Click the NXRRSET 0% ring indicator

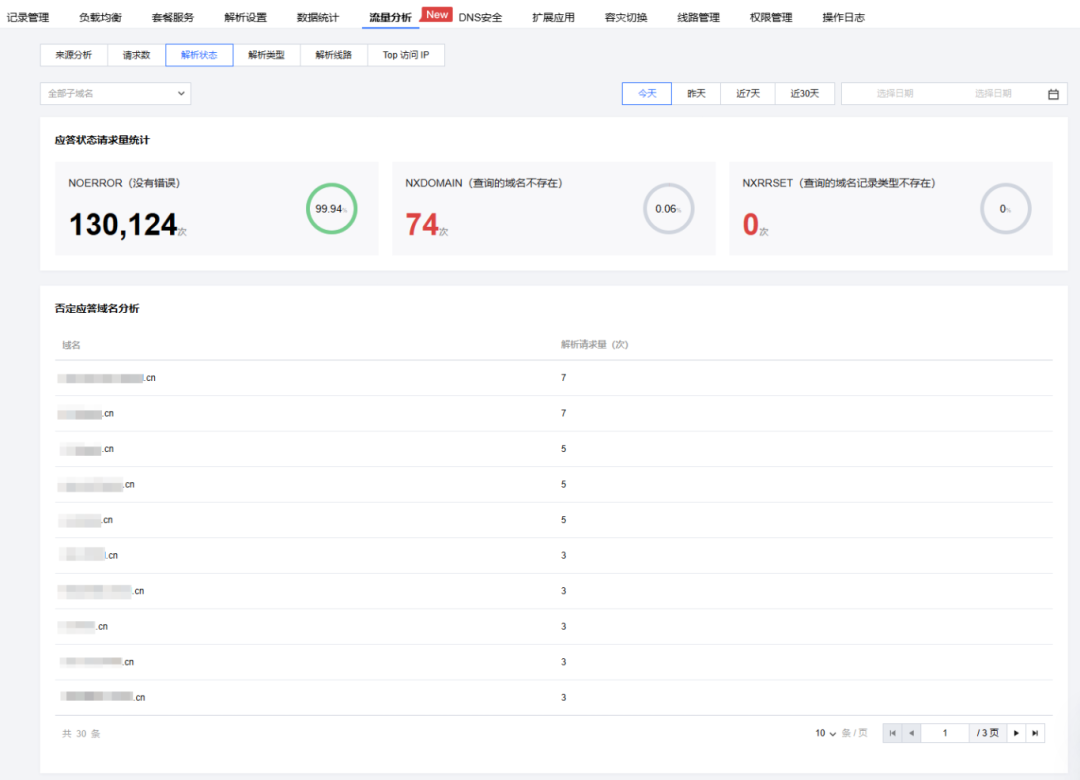(x=1006, y=209)
